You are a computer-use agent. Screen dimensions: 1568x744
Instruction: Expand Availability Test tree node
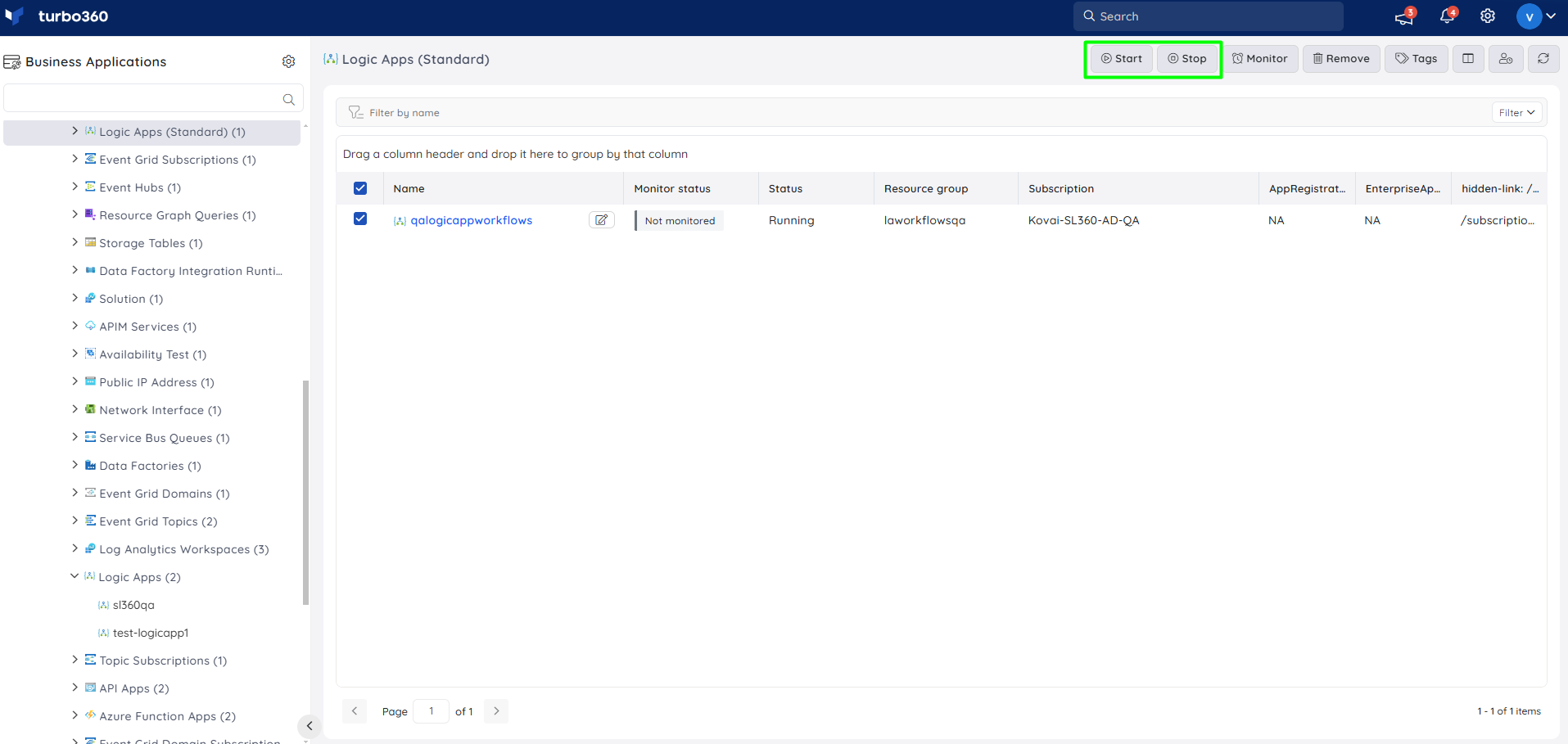coord(75,354)
